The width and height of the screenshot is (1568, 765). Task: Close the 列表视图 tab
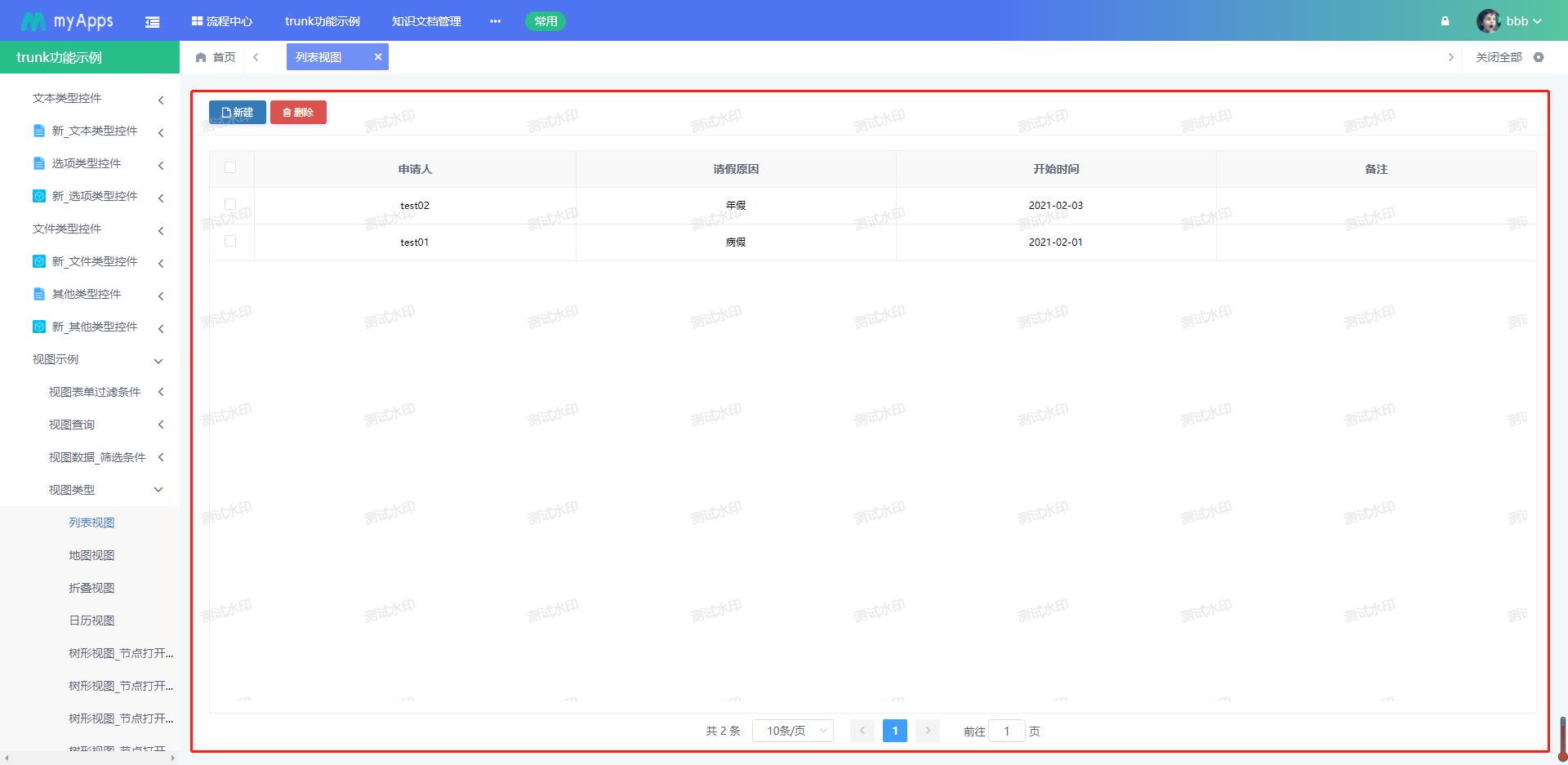[x=378, y=57]
